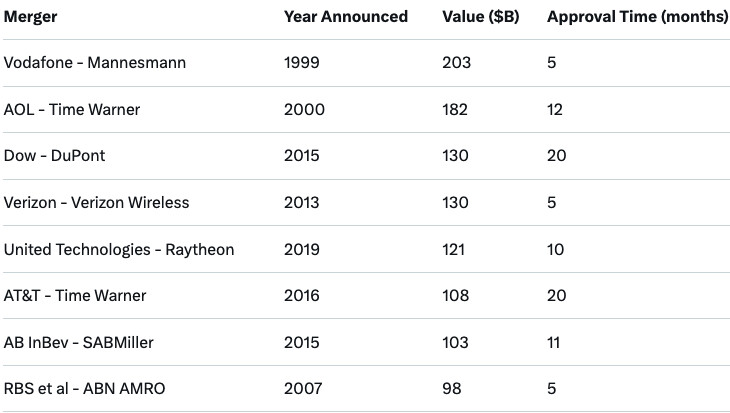Click the Value ($B) column header

[x=480, y=17]
